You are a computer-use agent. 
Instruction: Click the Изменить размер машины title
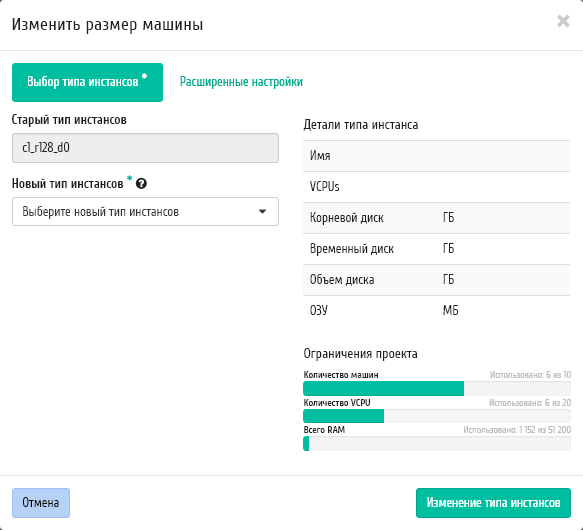pyautogui.click(x=107, y=25)
